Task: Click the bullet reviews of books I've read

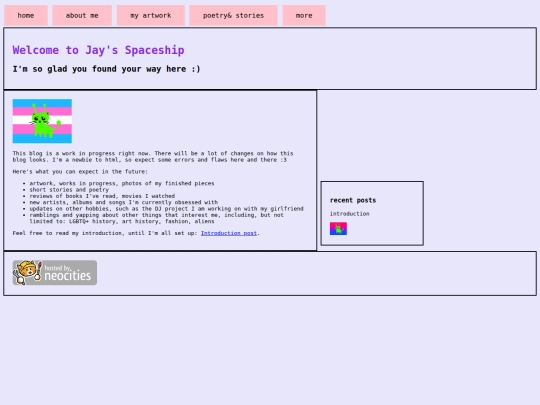Action: [x=102, y=196]
